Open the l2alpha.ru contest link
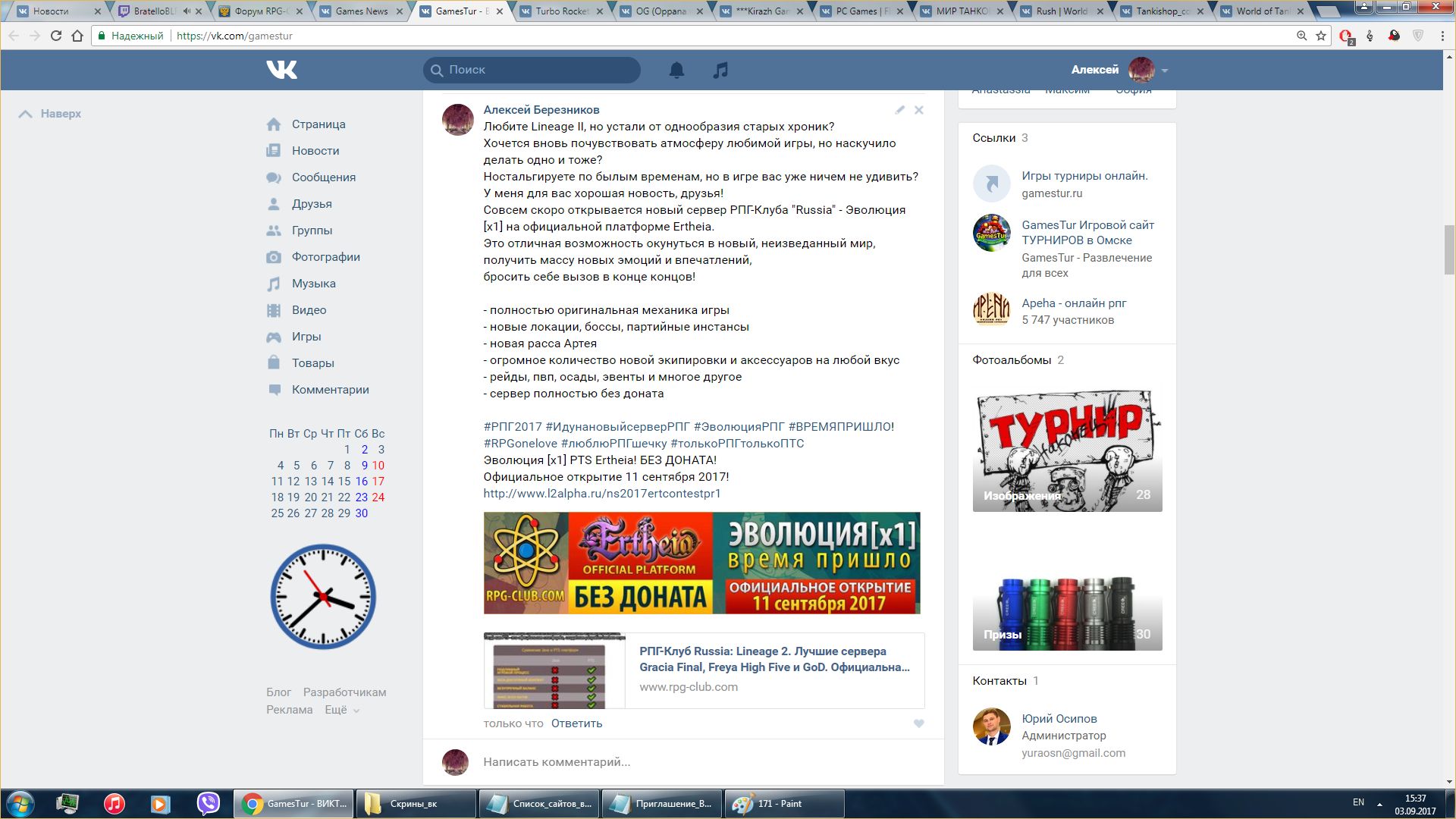Image resolution: width=1456 pixels, height=819 pixels. (602, 494)
